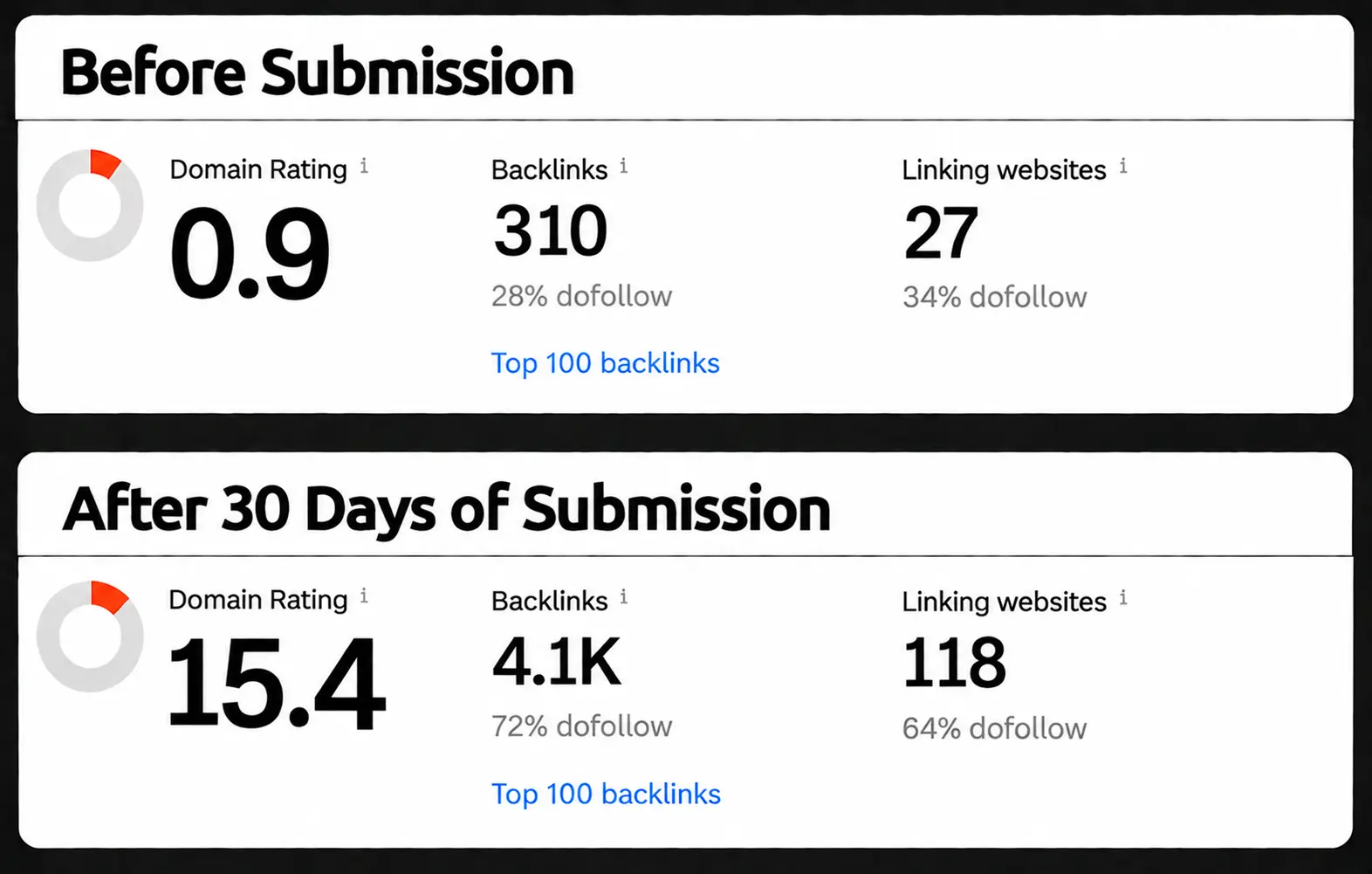This screenshot has width=1372, height=874.
Task: Click info icon next to bottom Backlinks label
Action: pyautogui.click(x=624, y=596)
